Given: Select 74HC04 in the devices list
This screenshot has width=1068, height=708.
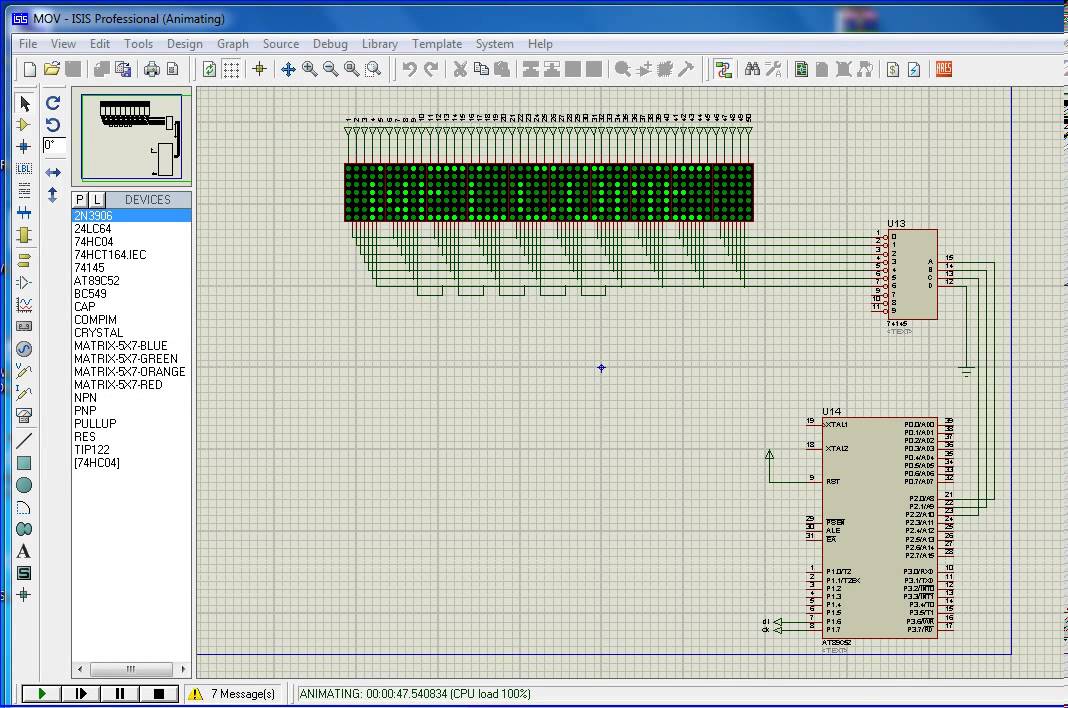Looking at the screenshot, I should tap(94, 242).
